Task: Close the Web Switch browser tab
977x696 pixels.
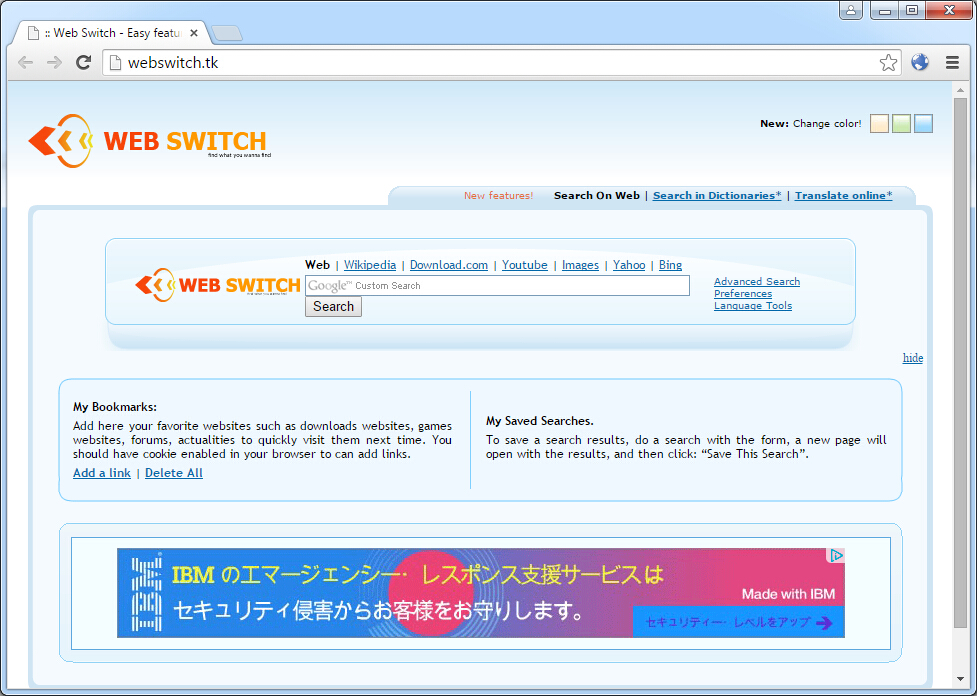Action: (194, 33)
